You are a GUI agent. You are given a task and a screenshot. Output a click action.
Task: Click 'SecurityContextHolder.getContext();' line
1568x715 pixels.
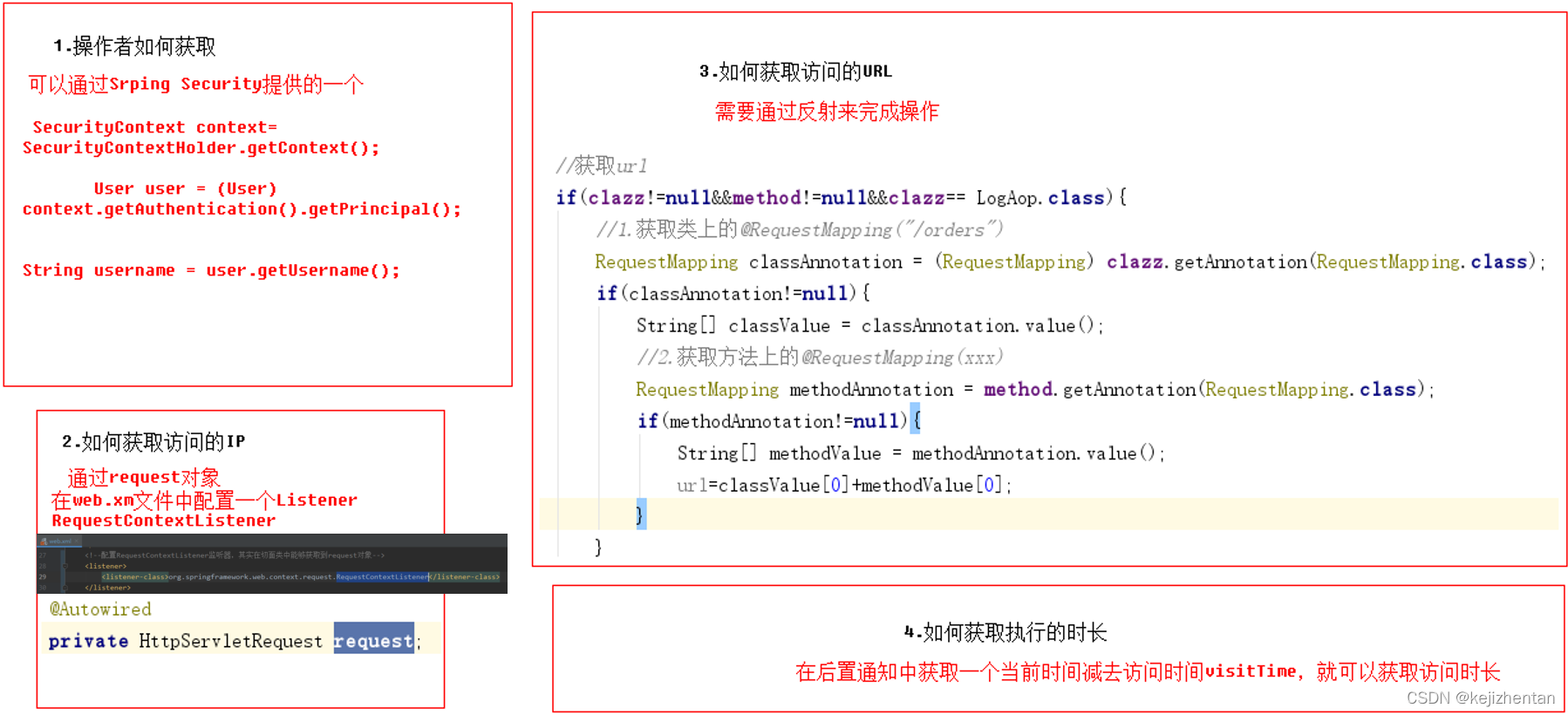(201, 147)
